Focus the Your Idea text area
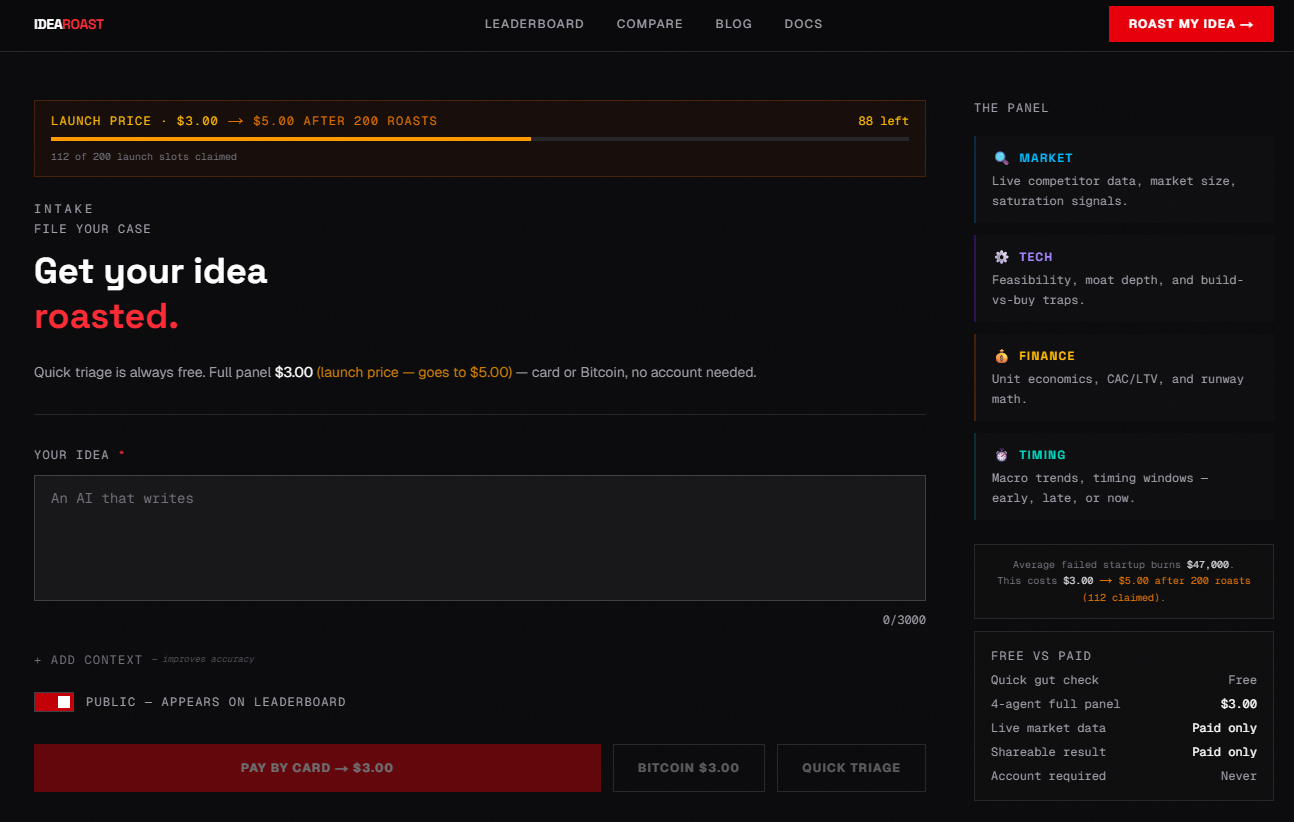 [480, 538]
